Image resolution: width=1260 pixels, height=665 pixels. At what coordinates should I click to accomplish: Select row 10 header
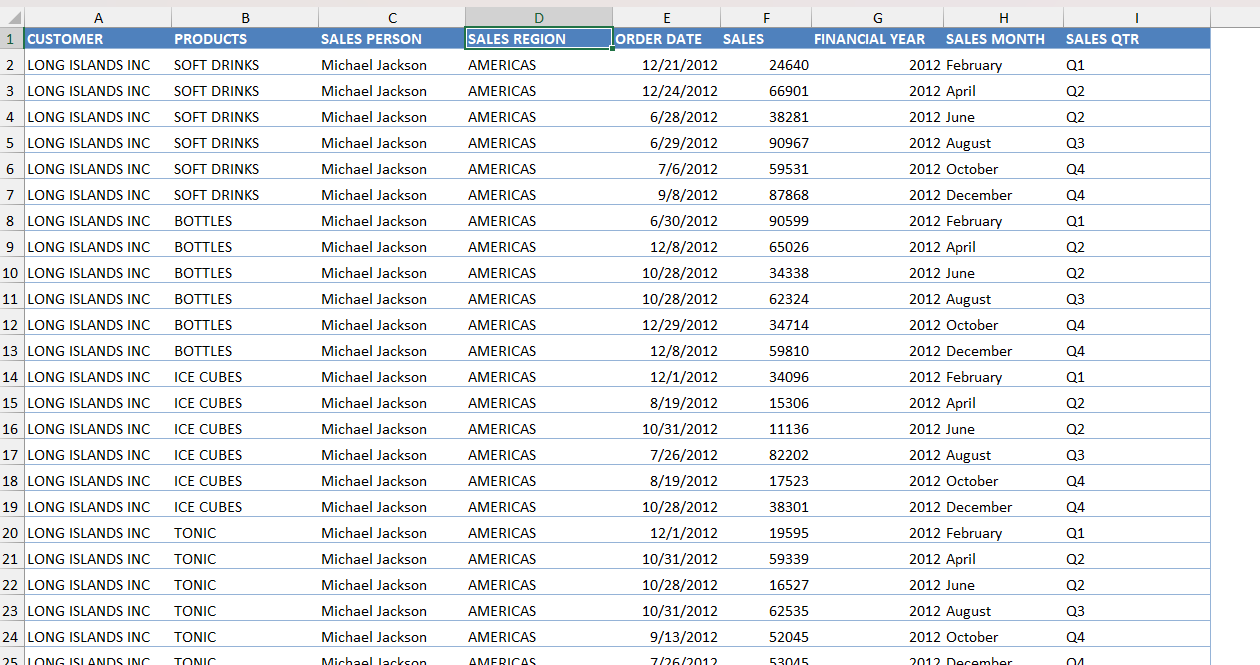pyautogui.click(x=12, y=273)
